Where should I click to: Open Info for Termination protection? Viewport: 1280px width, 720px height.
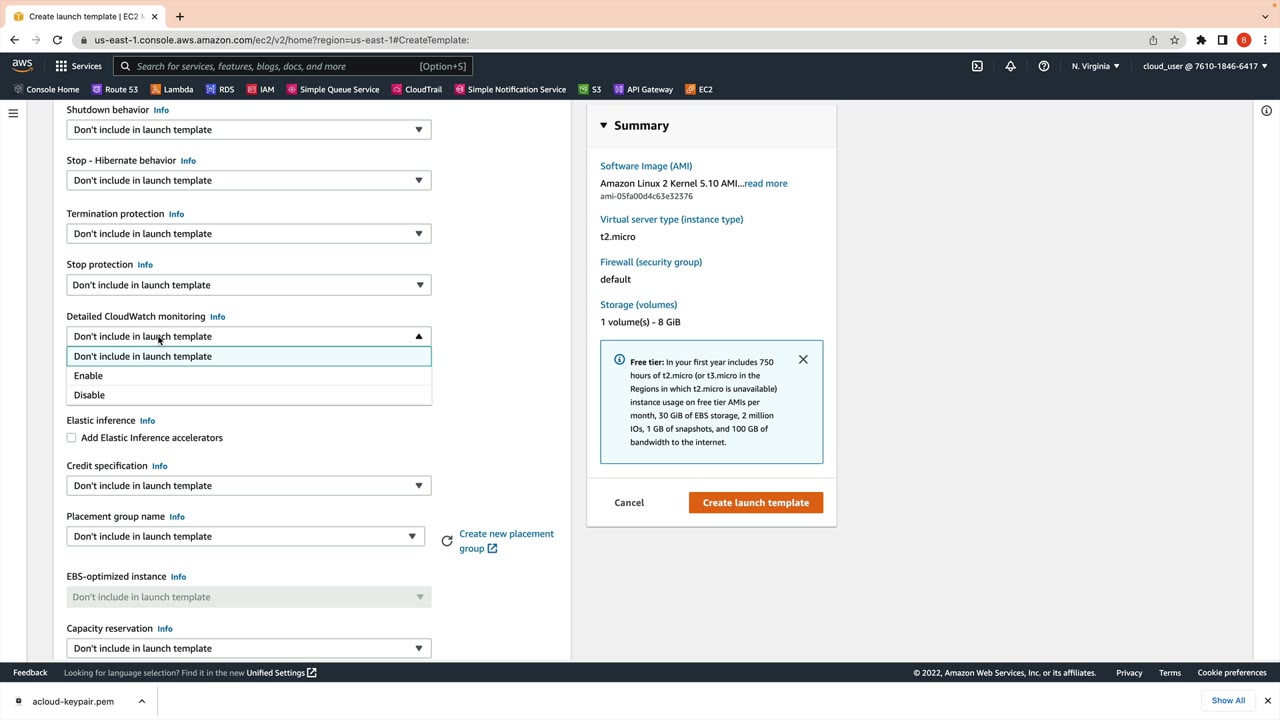176,214
